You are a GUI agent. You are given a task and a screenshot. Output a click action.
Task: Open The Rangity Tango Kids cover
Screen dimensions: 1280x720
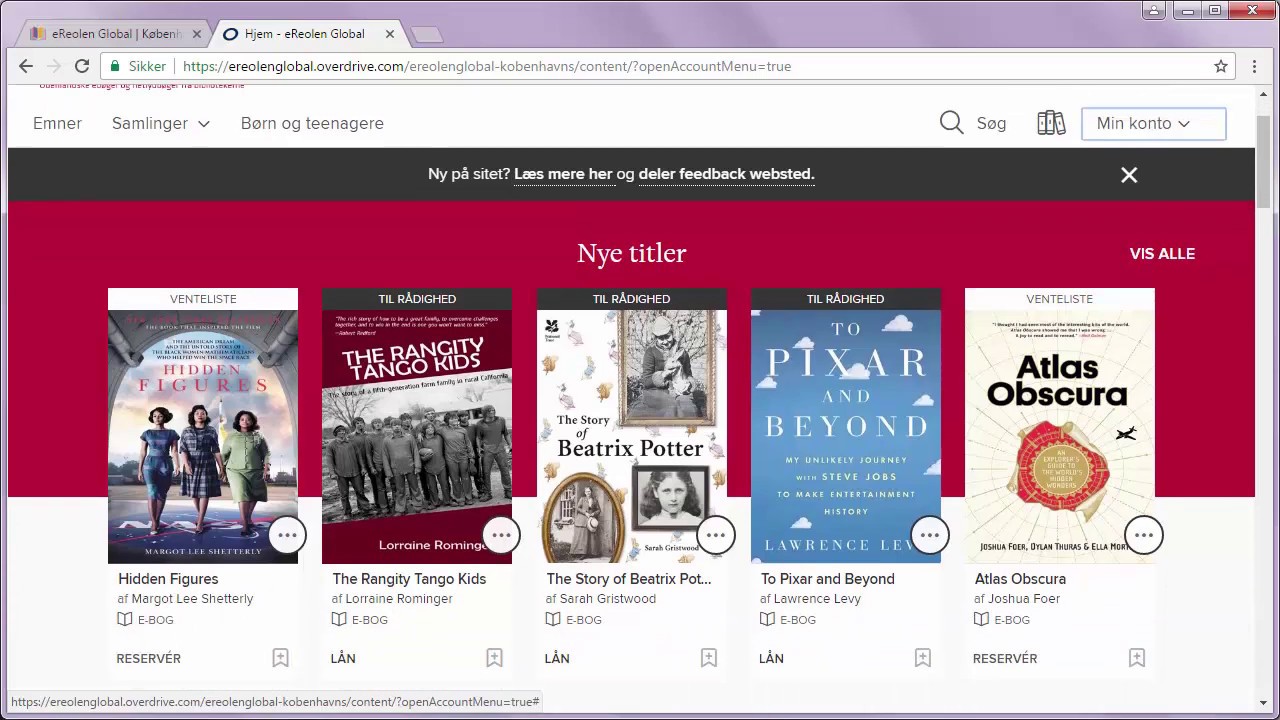[x=417, y=437]
